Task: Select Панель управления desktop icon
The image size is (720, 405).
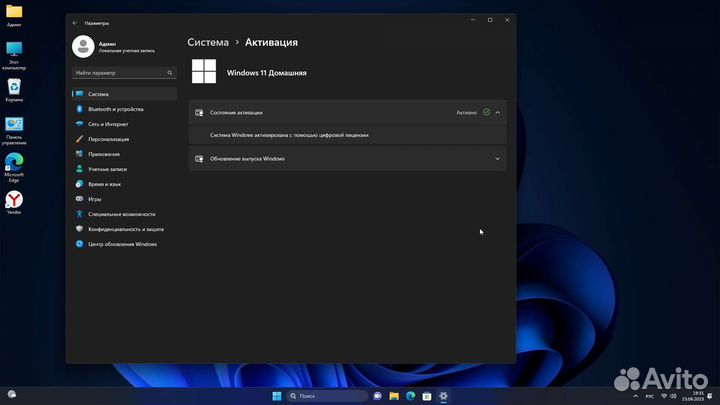Action: coord(14,131)
